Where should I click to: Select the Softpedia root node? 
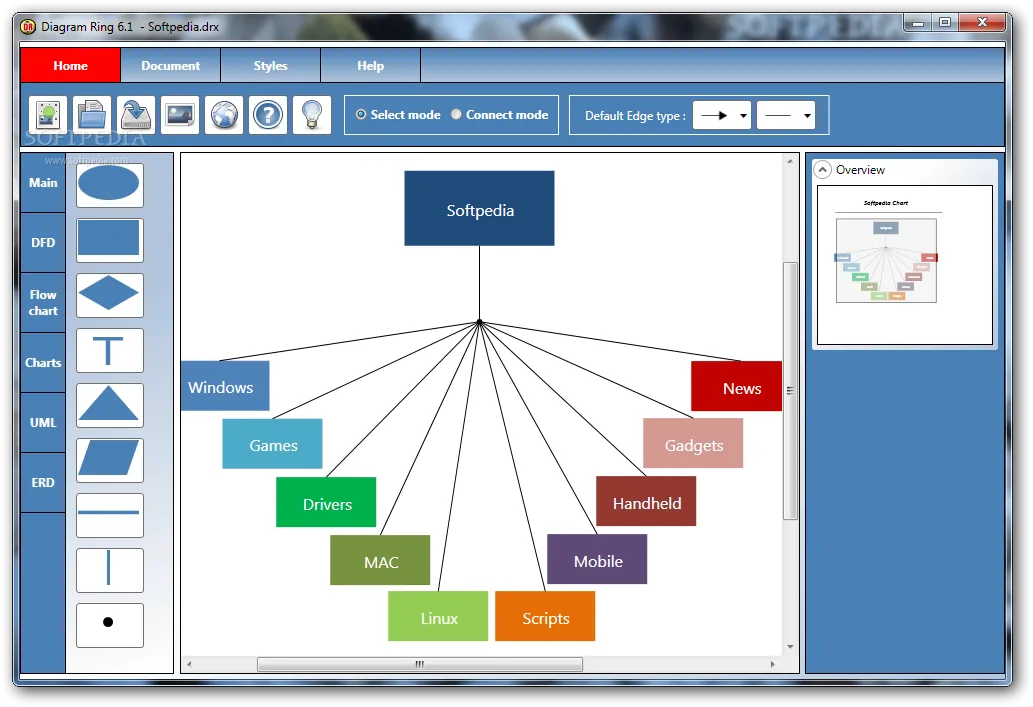click(480, 209)
